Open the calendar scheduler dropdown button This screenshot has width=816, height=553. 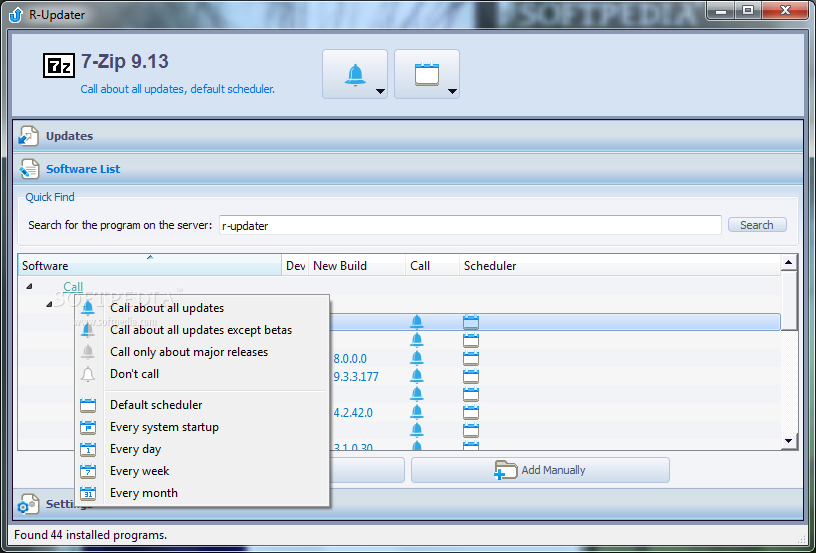(427, 74)
